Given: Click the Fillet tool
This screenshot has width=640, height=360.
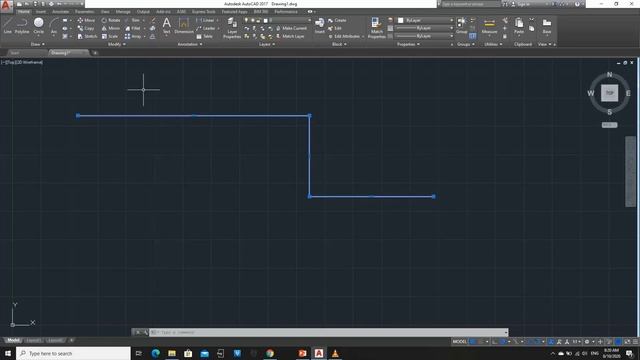Looking at the screenshot, I should point(133,28).
